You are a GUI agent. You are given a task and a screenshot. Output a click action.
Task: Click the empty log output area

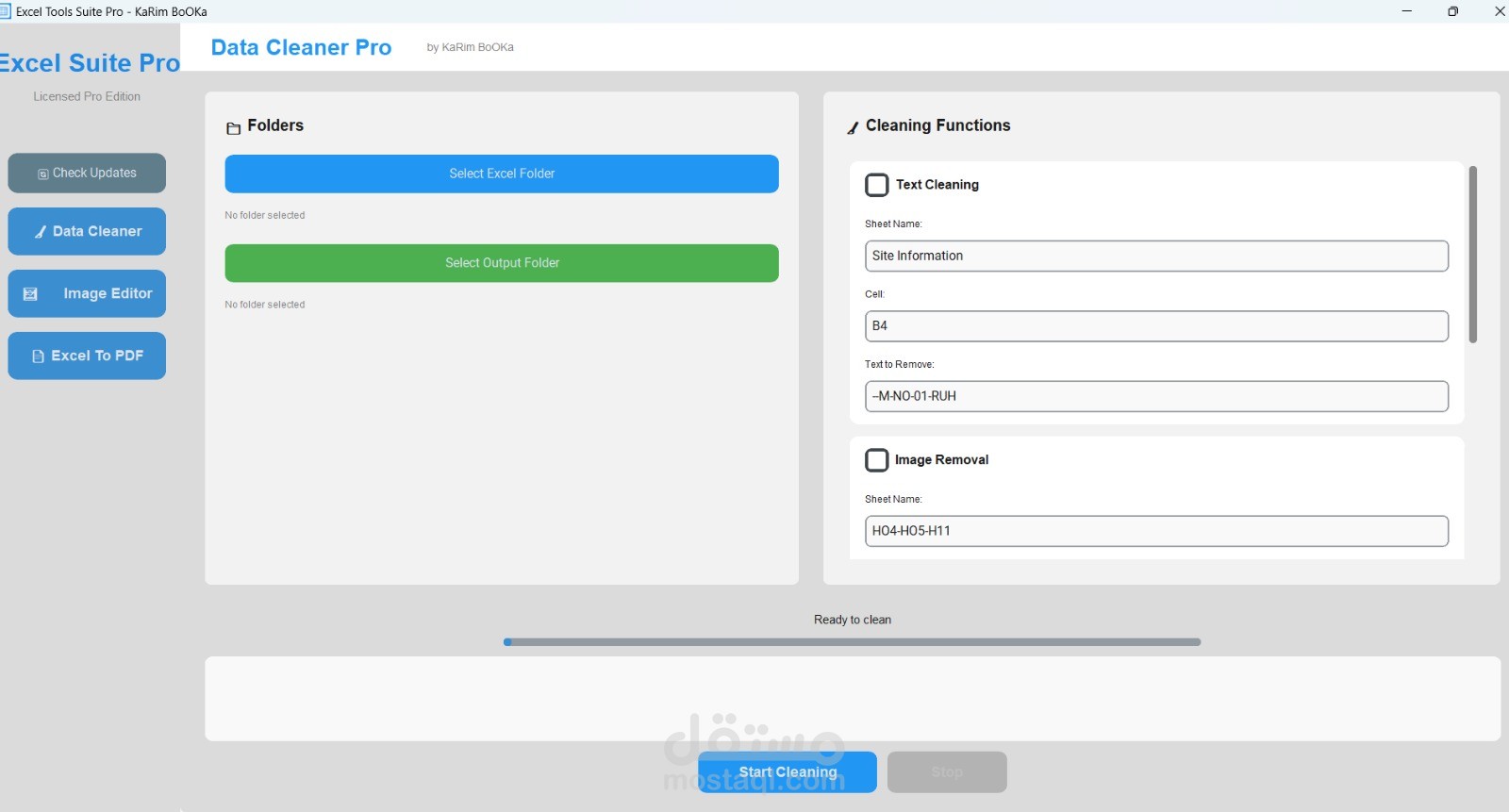pyautogui.click(x=853, y=699)
